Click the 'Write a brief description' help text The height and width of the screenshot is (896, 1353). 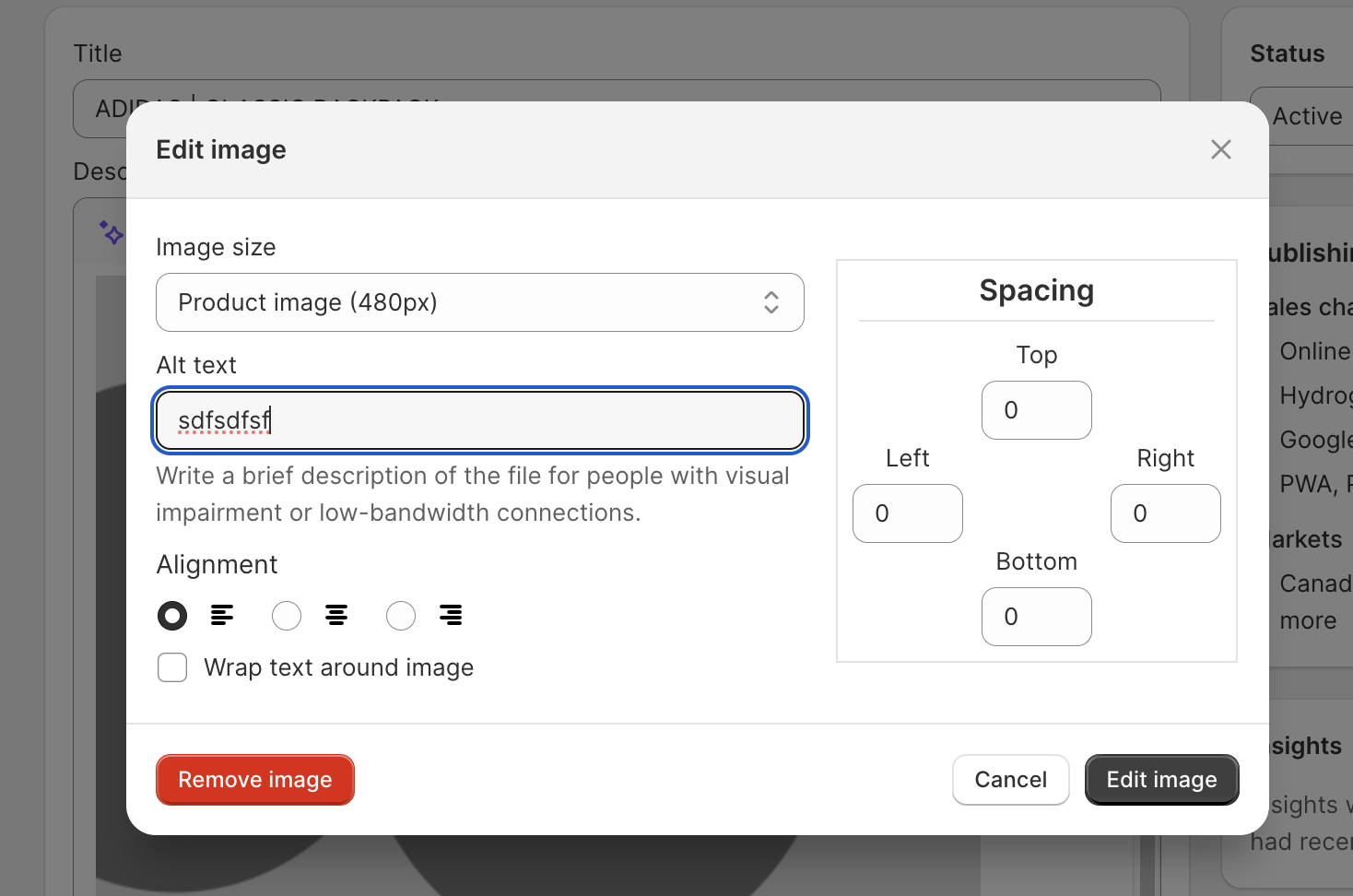473,494
